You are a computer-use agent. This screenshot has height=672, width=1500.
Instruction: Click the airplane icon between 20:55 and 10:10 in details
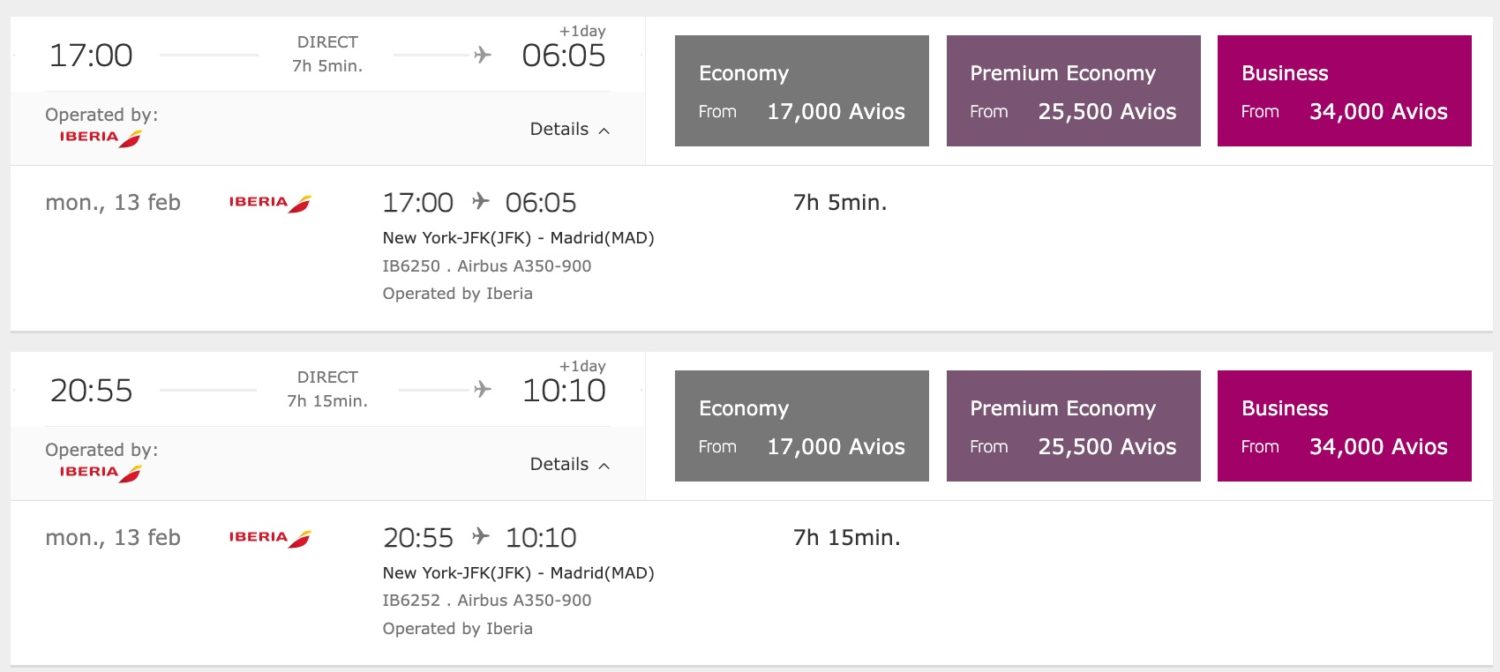479,537
